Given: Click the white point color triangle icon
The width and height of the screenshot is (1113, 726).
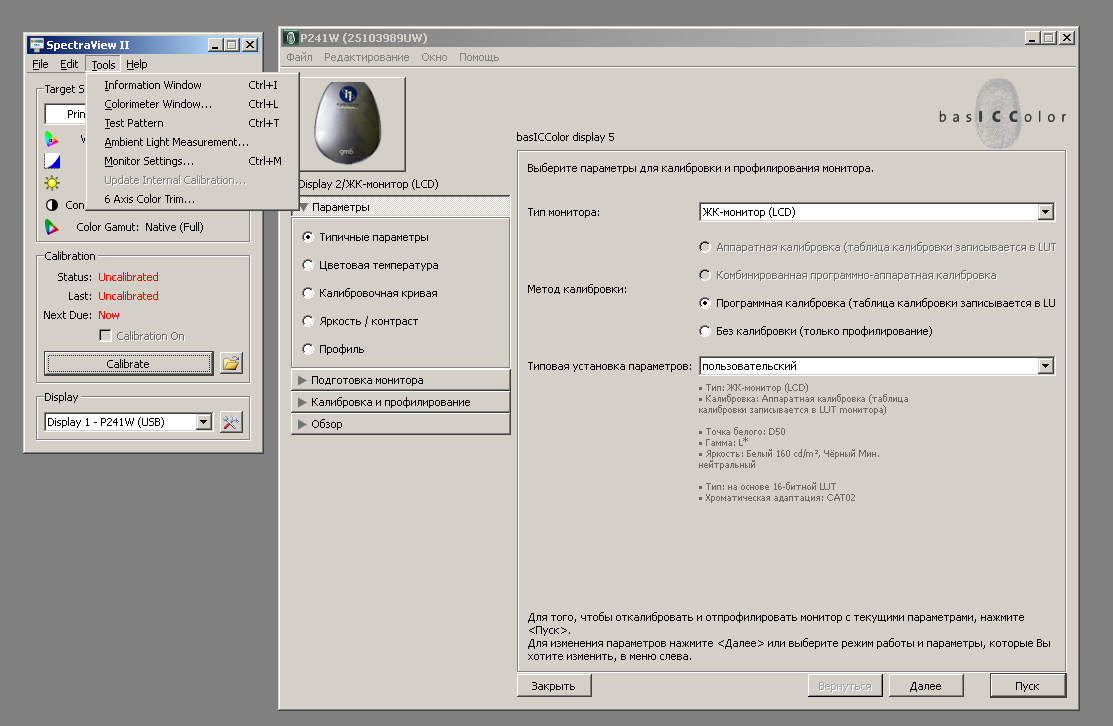Looking at the screenshot, I should click(52, 138).
